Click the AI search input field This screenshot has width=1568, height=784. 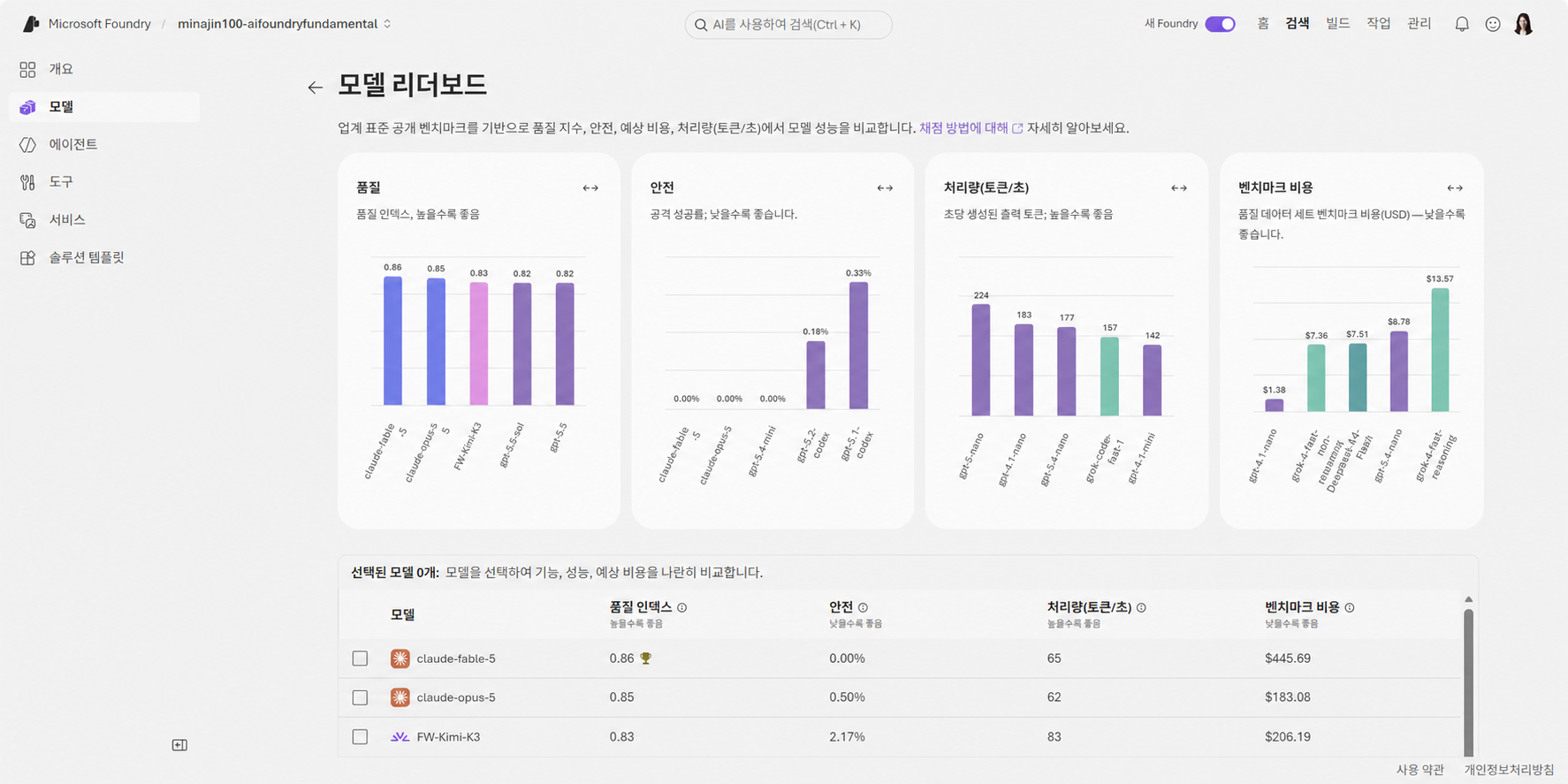click(x=788, y=25)
